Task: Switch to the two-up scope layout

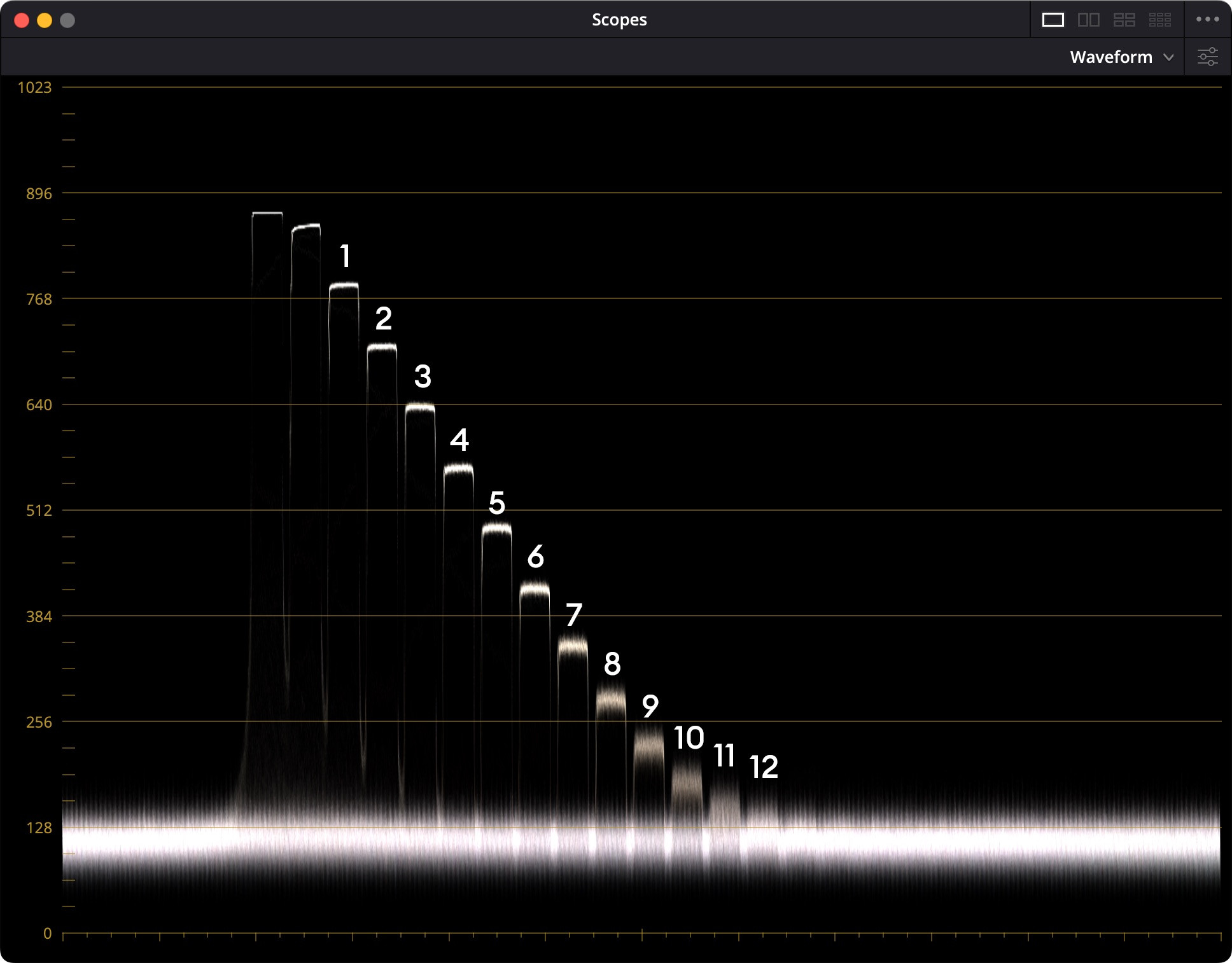Action: pyautogui.click(x=1088, y=20)
